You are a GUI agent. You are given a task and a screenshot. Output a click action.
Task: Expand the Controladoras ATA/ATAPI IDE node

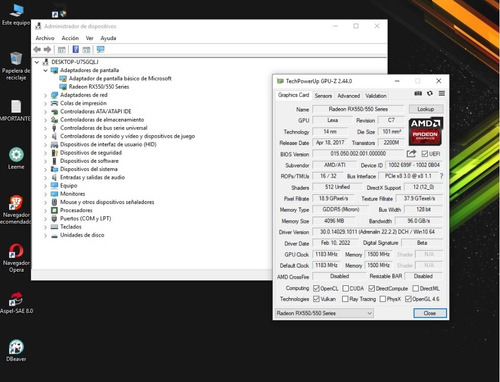45,112
